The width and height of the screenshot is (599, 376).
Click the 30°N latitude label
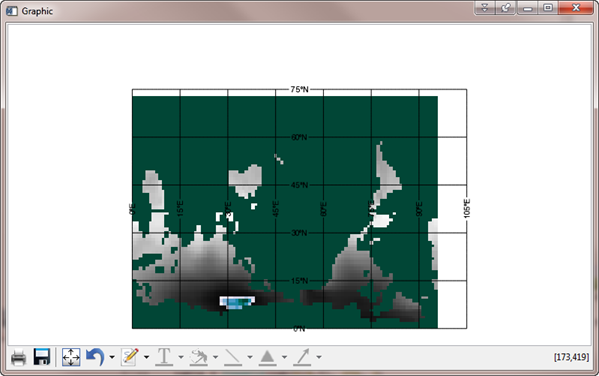pyautogui.click(x=299, y=233)
